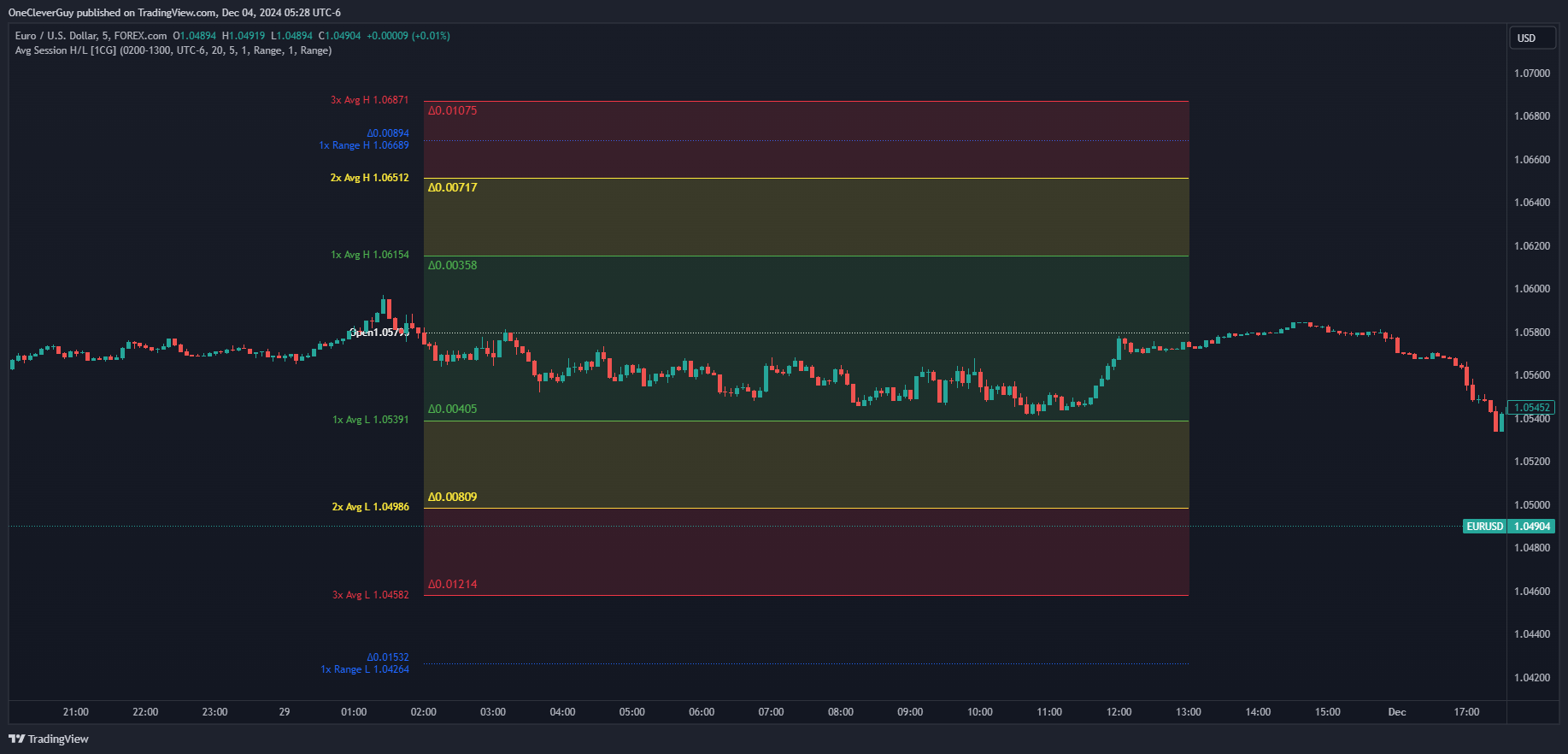1568x754 pixels.
Task: Click the red Δ0.01075 zone label
Action: pos(453,110)
